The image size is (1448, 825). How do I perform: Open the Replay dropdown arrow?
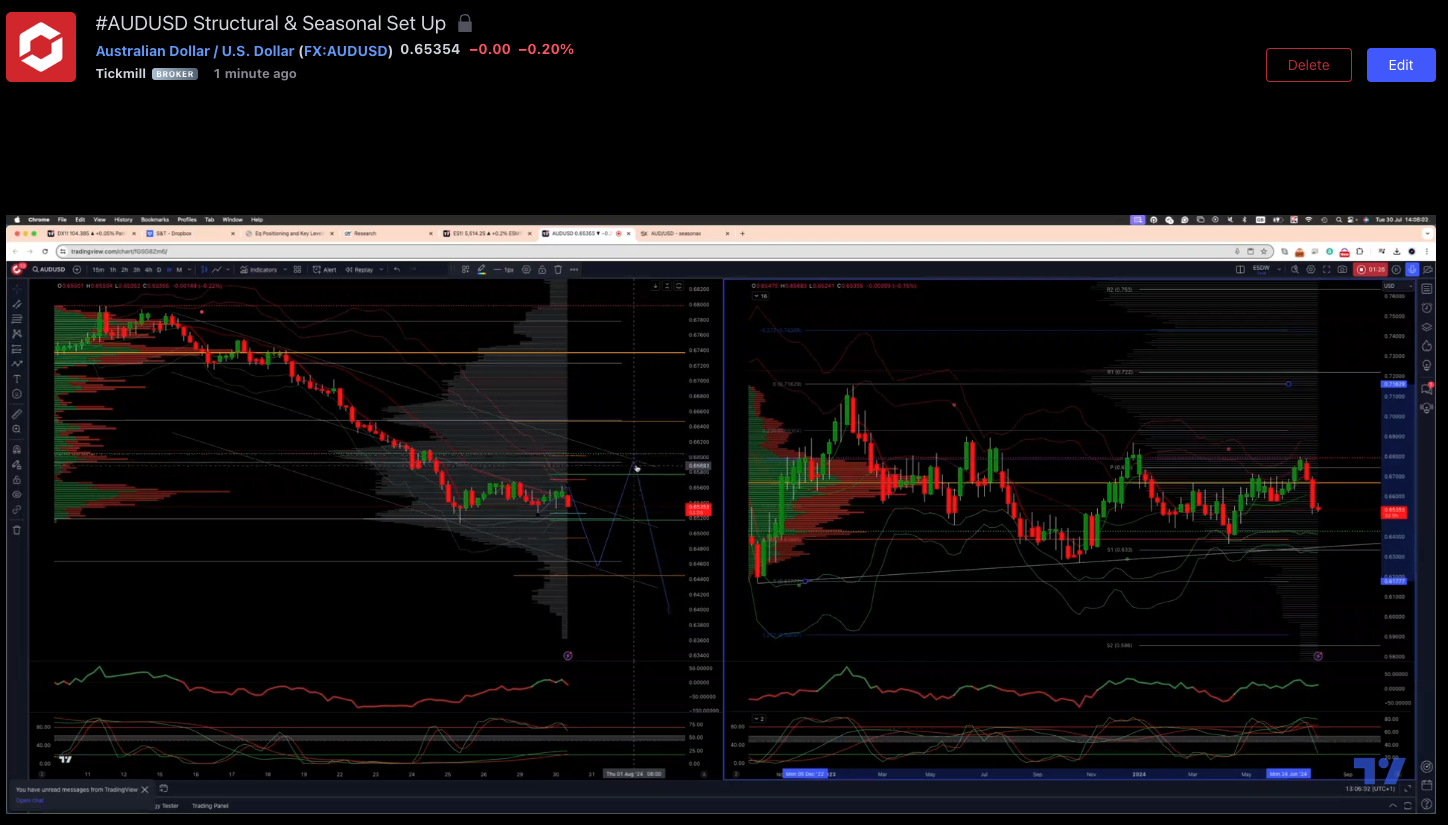coord(381,269)
